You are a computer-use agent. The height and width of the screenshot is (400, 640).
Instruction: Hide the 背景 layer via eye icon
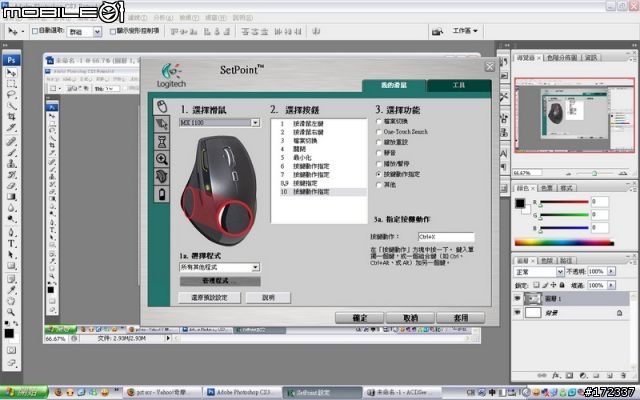(x=518, y=313)
